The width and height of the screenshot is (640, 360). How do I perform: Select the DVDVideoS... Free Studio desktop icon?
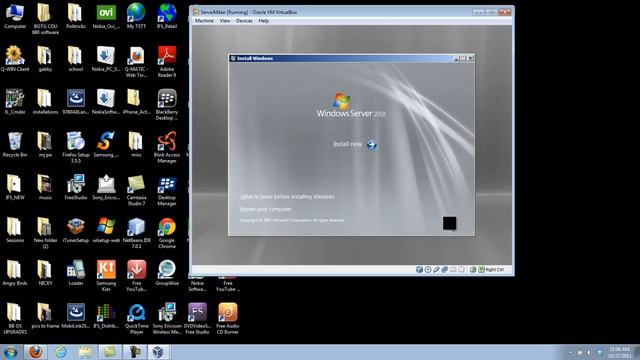[197, 319]
